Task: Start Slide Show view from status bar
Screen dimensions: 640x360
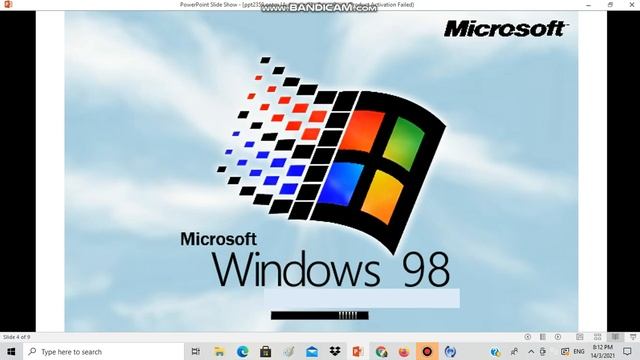Action: pos(633,337)
